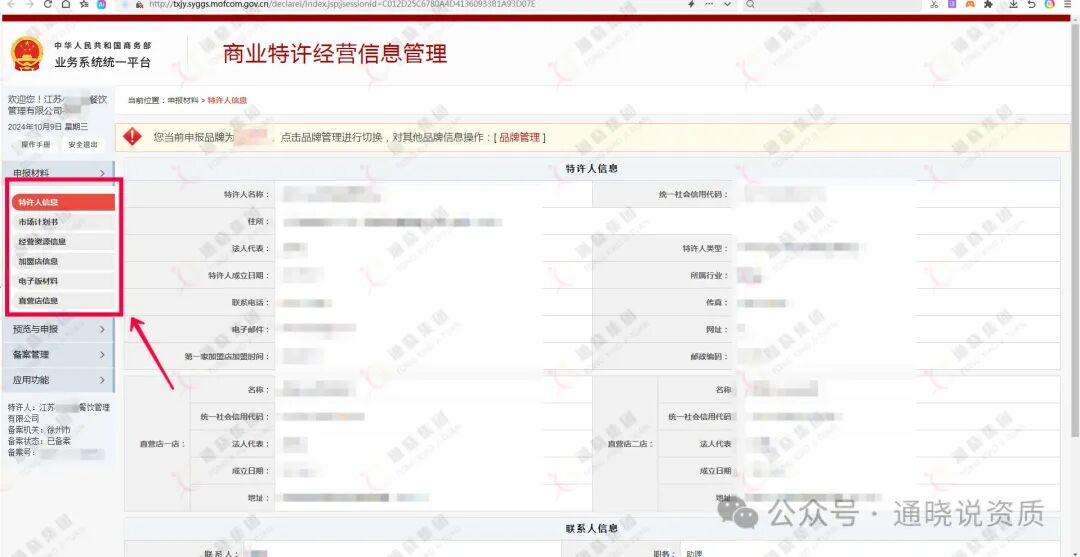Open the purple extension icon
Image resolution: width=1080 pixels, height=557 pixels.
point(953,4)
